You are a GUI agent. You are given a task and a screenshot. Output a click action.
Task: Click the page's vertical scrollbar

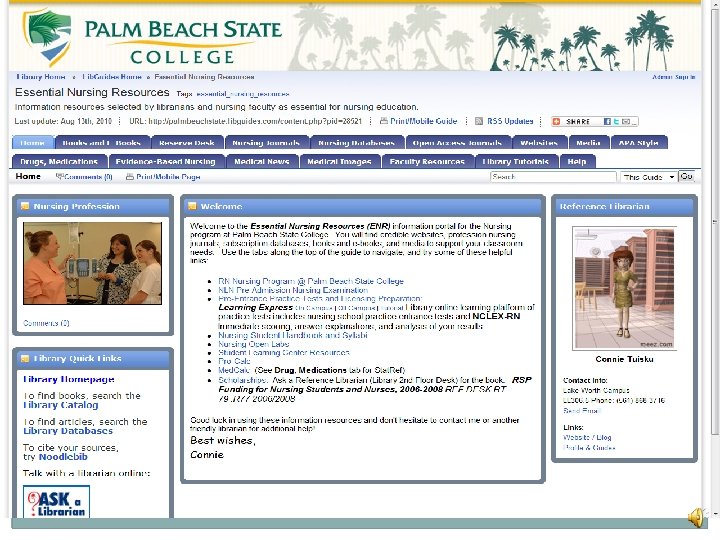714,257
